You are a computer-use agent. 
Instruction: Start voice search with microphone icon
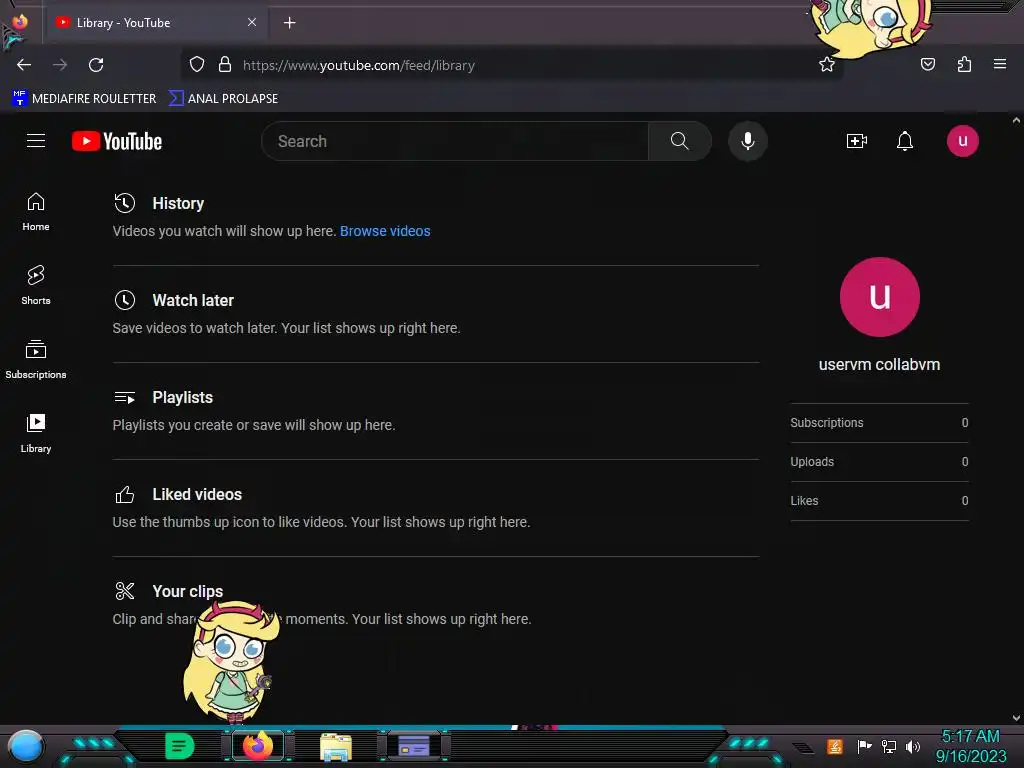pos(748,141)
